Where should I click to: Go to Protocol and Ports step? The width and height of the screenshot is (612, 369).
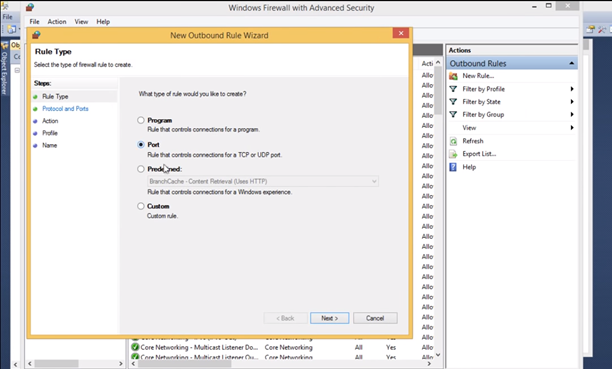(x=65, y=109)
